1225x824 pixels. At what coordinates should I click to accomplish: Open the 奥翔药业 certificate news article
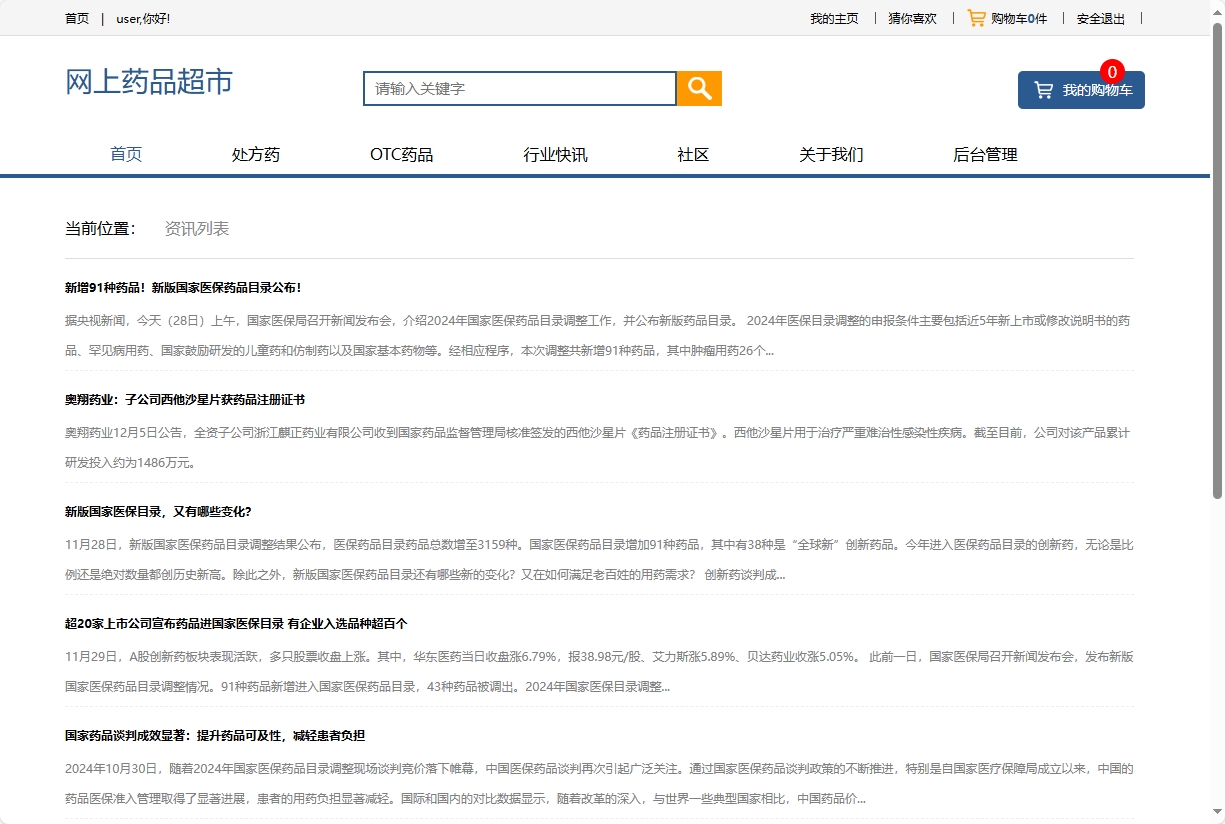(185, 399)
